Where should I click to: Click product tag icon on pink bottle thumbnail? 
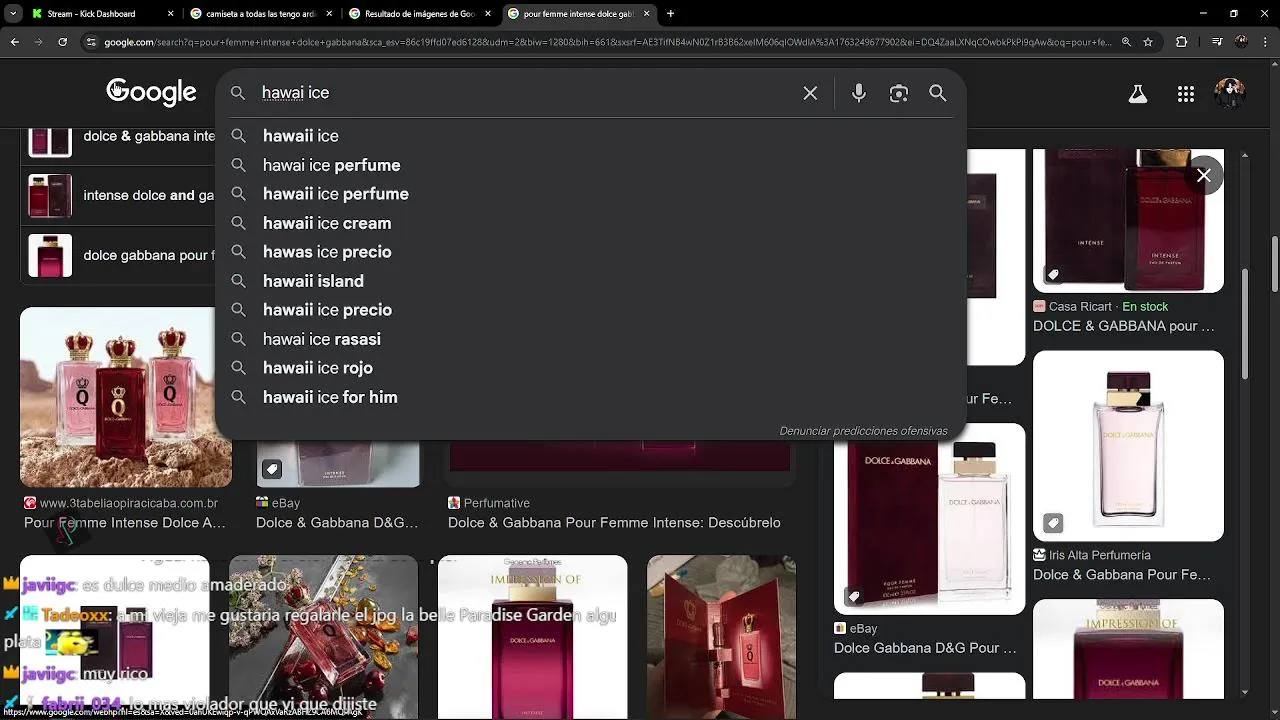point(1053,523)
